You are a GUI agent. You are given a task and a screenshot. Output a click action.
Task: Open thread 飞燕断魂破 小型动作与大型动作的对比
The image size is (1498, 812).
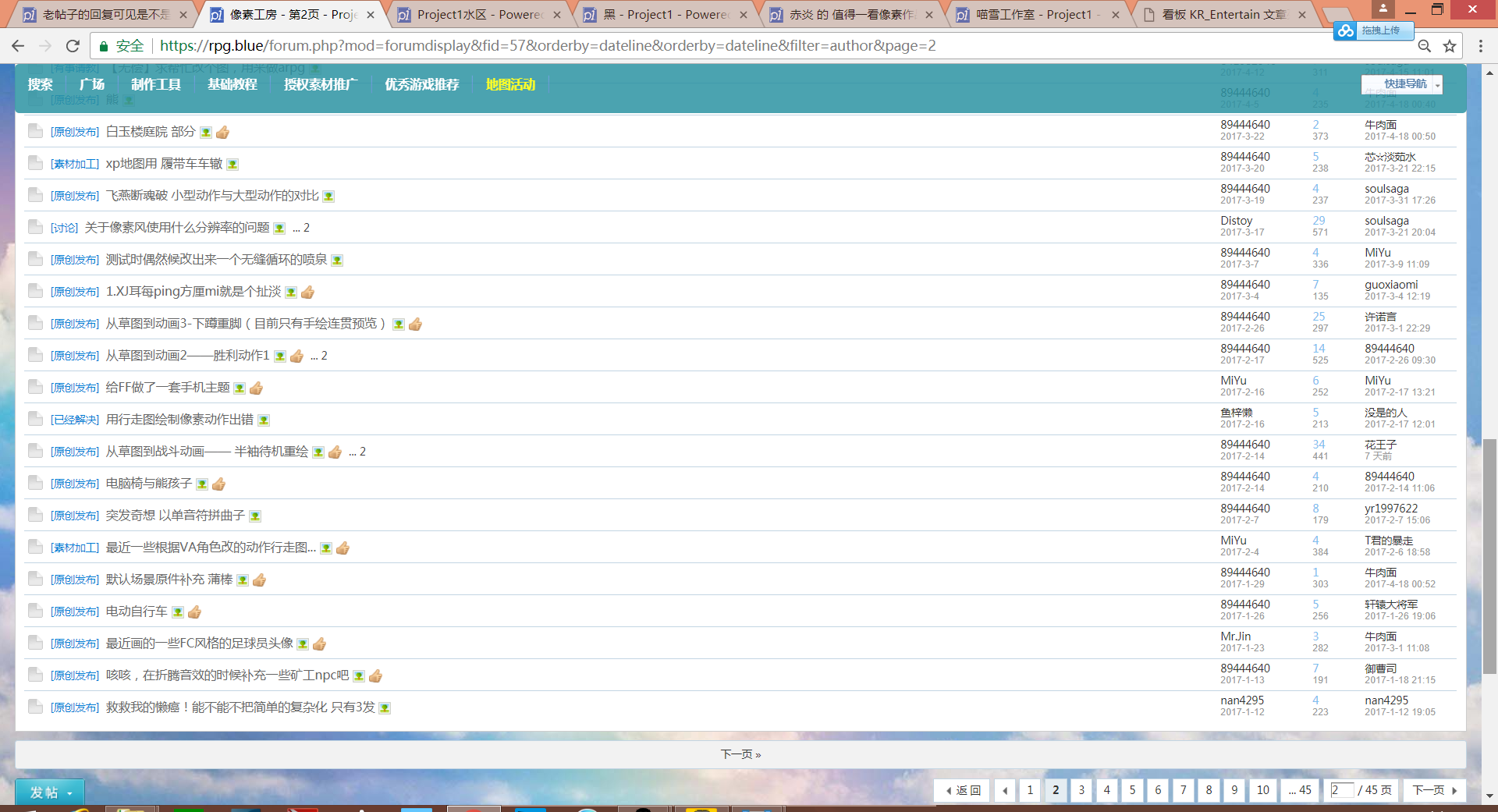tap(212, 196)
